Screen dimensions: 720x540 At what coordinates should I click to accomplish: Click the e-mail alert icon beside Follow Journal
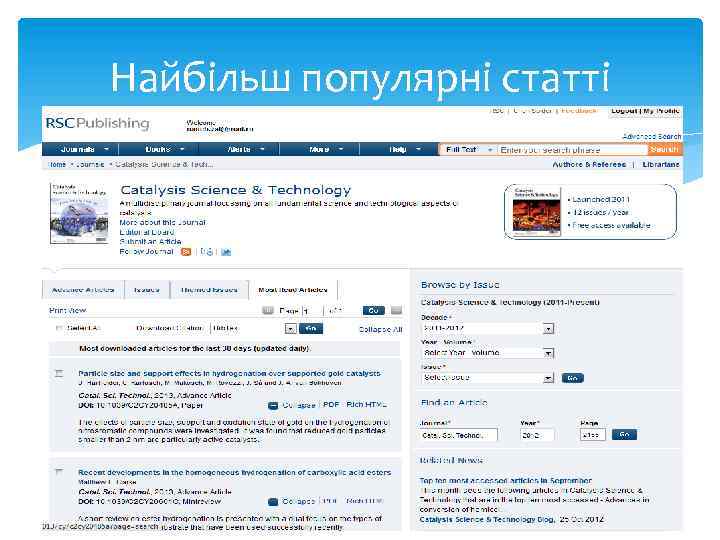[207, 252]
